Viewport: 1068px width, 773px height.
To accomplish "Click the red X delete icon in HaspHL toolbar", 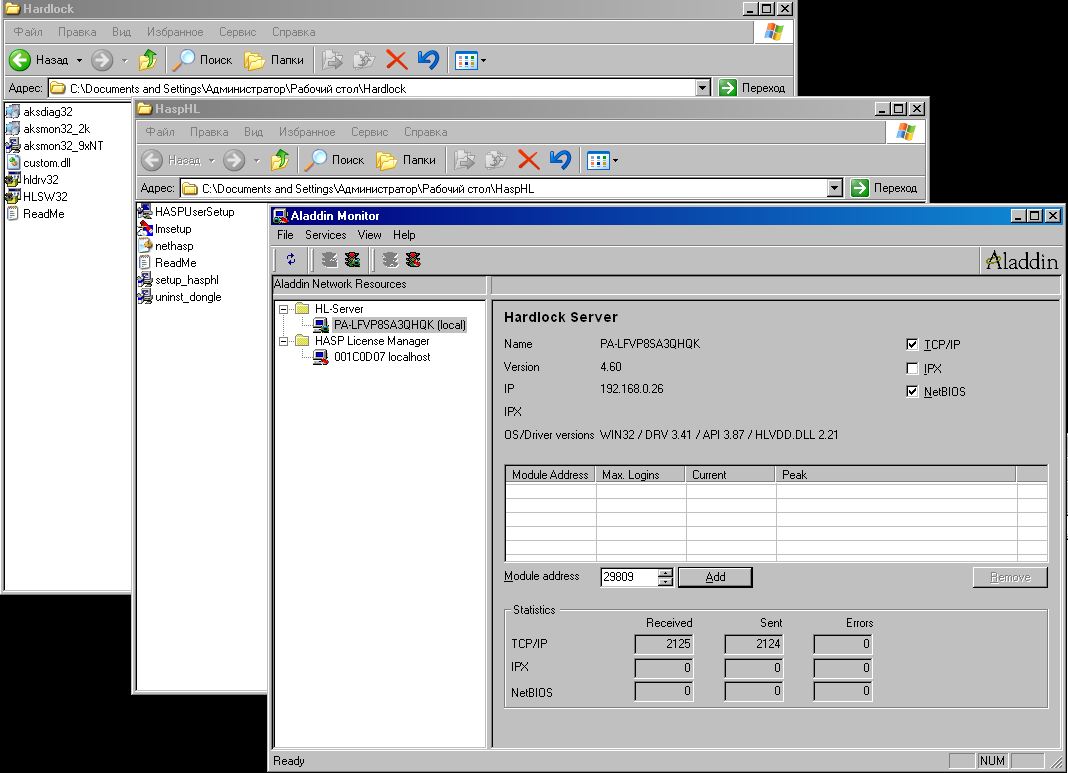I will click(528, 160).
